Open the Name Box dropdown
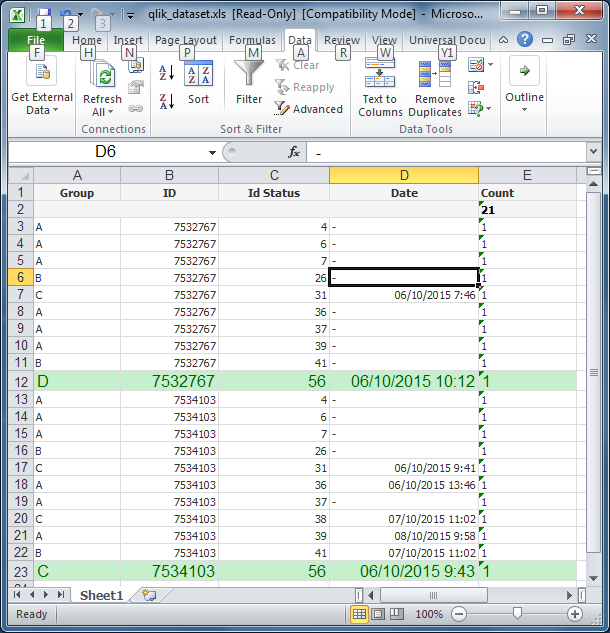 [x=212, y=153]
